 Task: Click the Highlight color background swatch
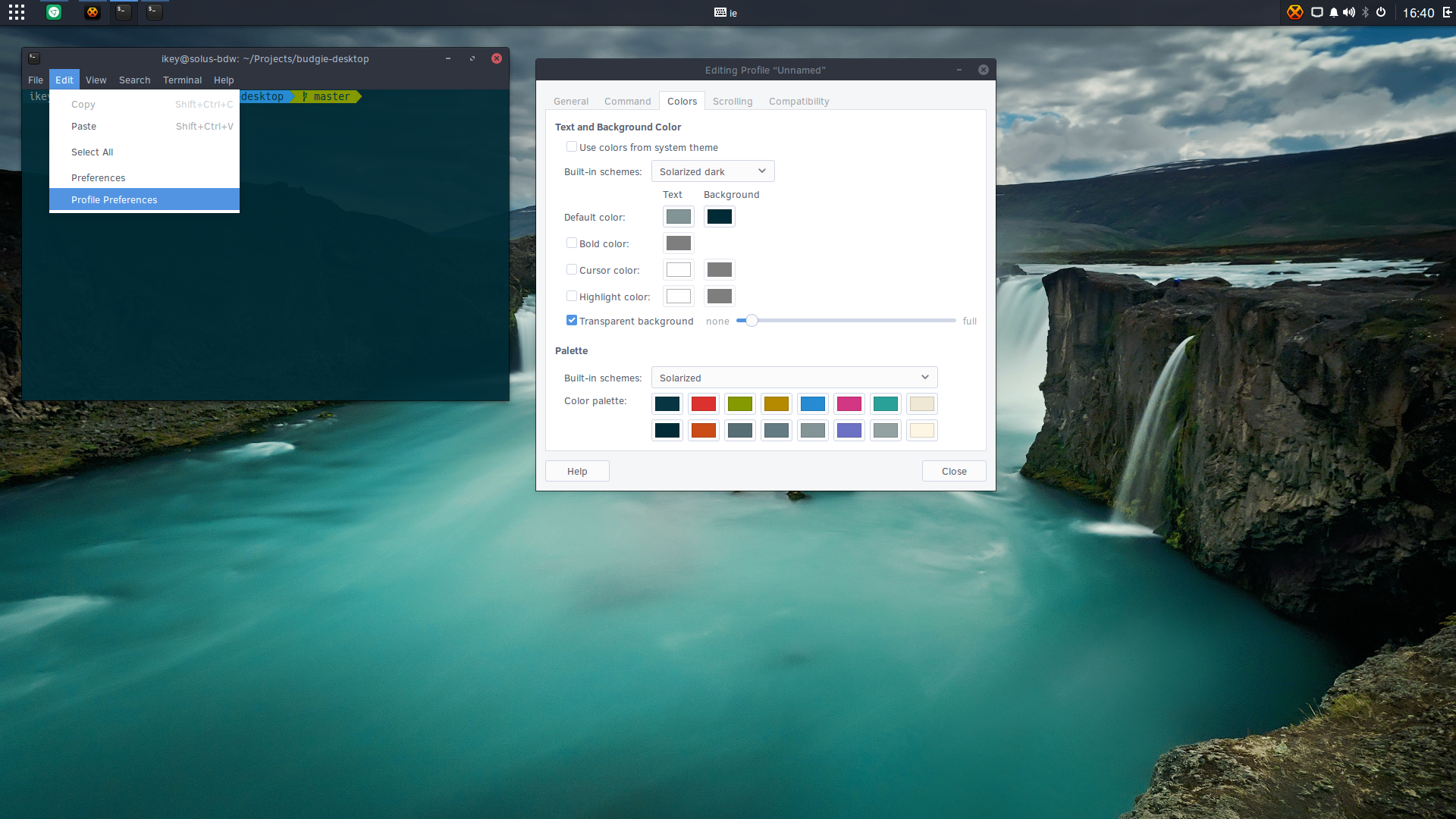pos(720,297)
